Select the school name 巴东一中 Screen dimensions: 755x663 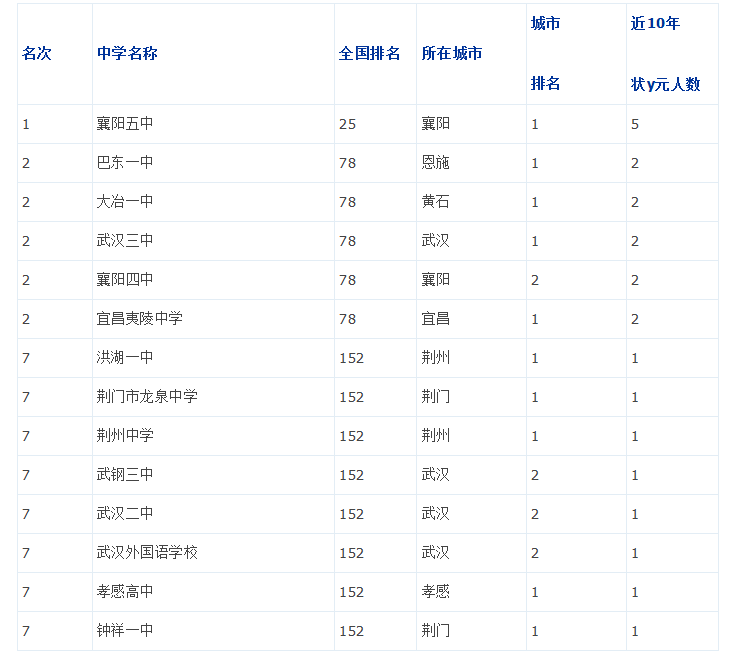125,163
